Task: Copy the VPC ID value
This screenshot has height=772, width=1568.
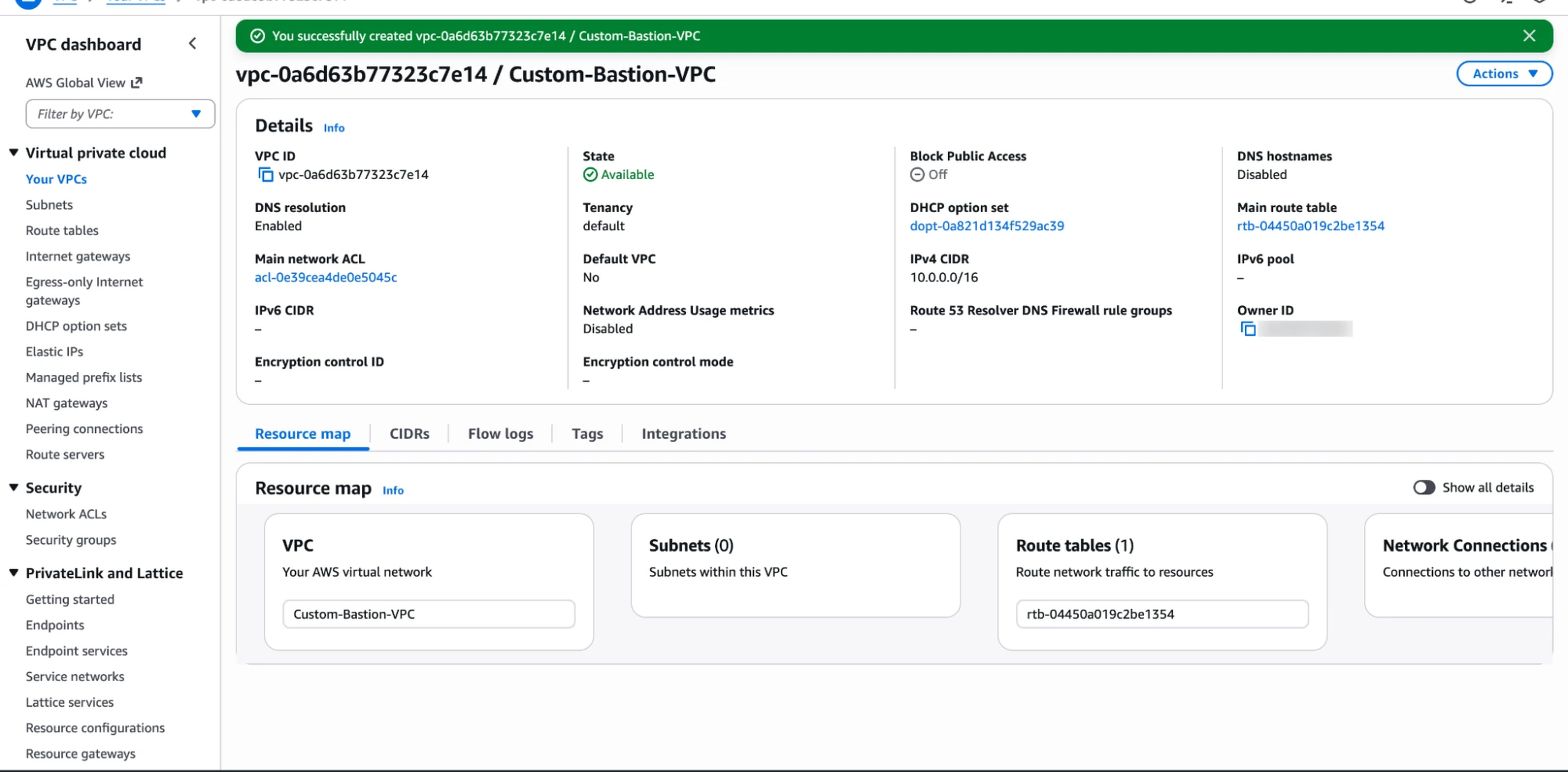Action: 265,175
